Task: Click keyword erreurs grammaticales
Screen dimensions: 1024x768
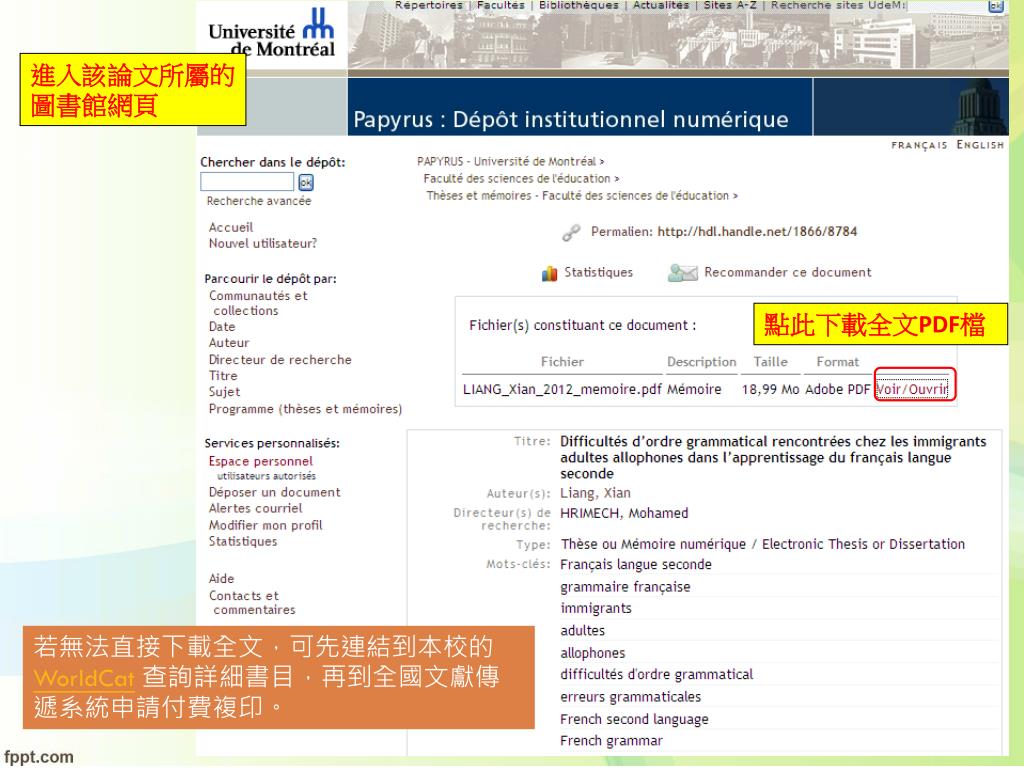Action: pos(630,697)
